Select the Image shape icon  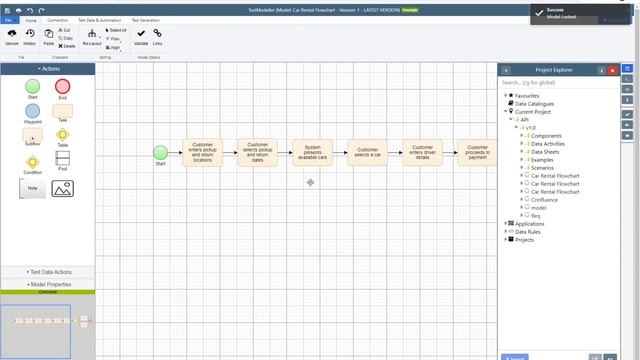[x=62, y=189]
